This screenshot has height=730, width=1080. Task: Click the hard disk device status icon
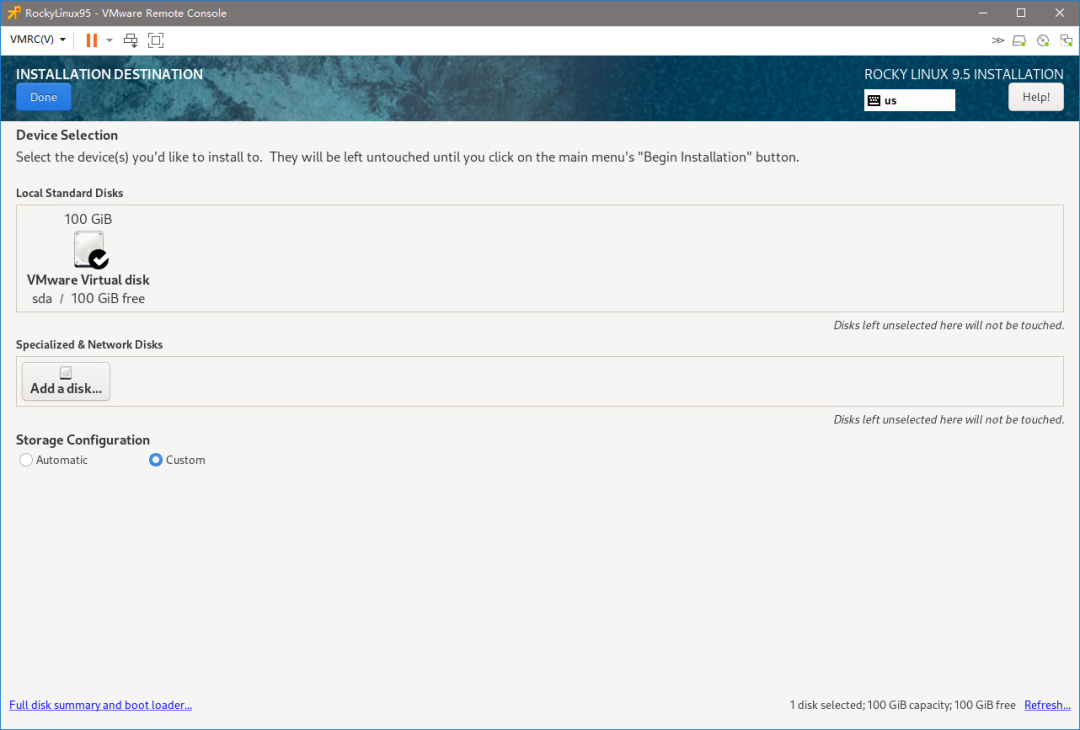[x=1019, y=41]
